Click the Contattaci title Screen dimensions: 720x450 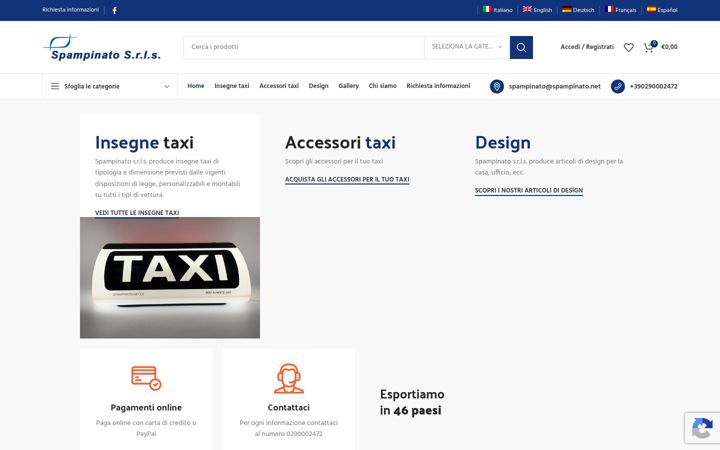click(x=289, y=408)
